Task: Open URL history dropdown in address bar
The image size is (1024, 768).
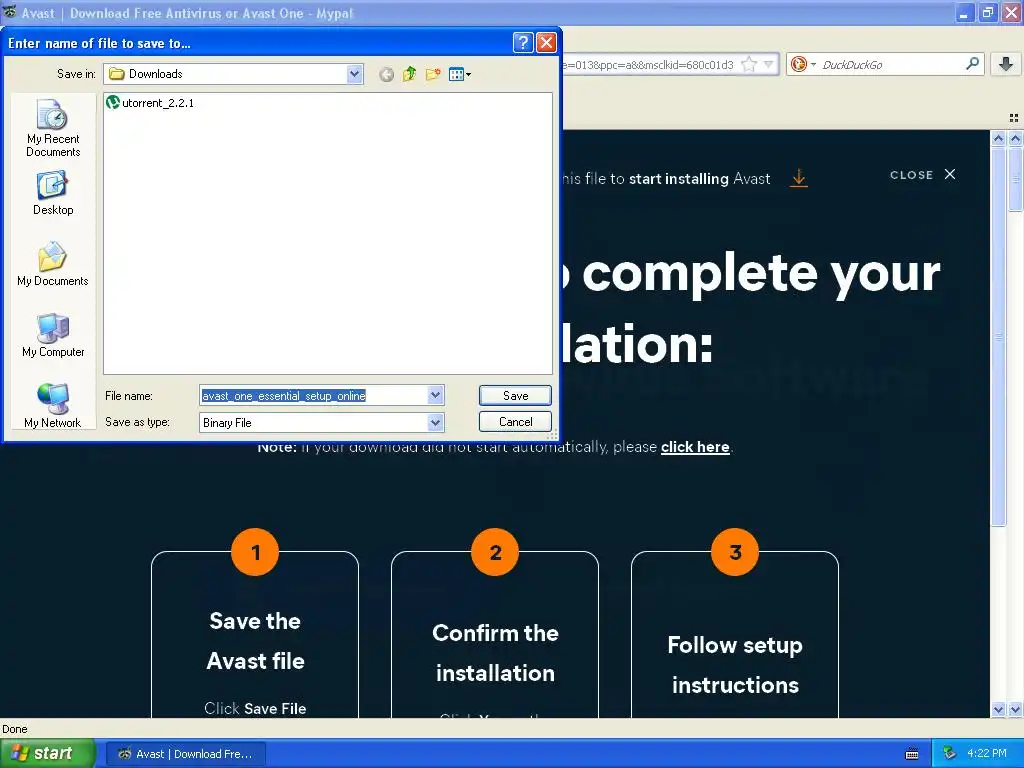Action: click(769, 64)
